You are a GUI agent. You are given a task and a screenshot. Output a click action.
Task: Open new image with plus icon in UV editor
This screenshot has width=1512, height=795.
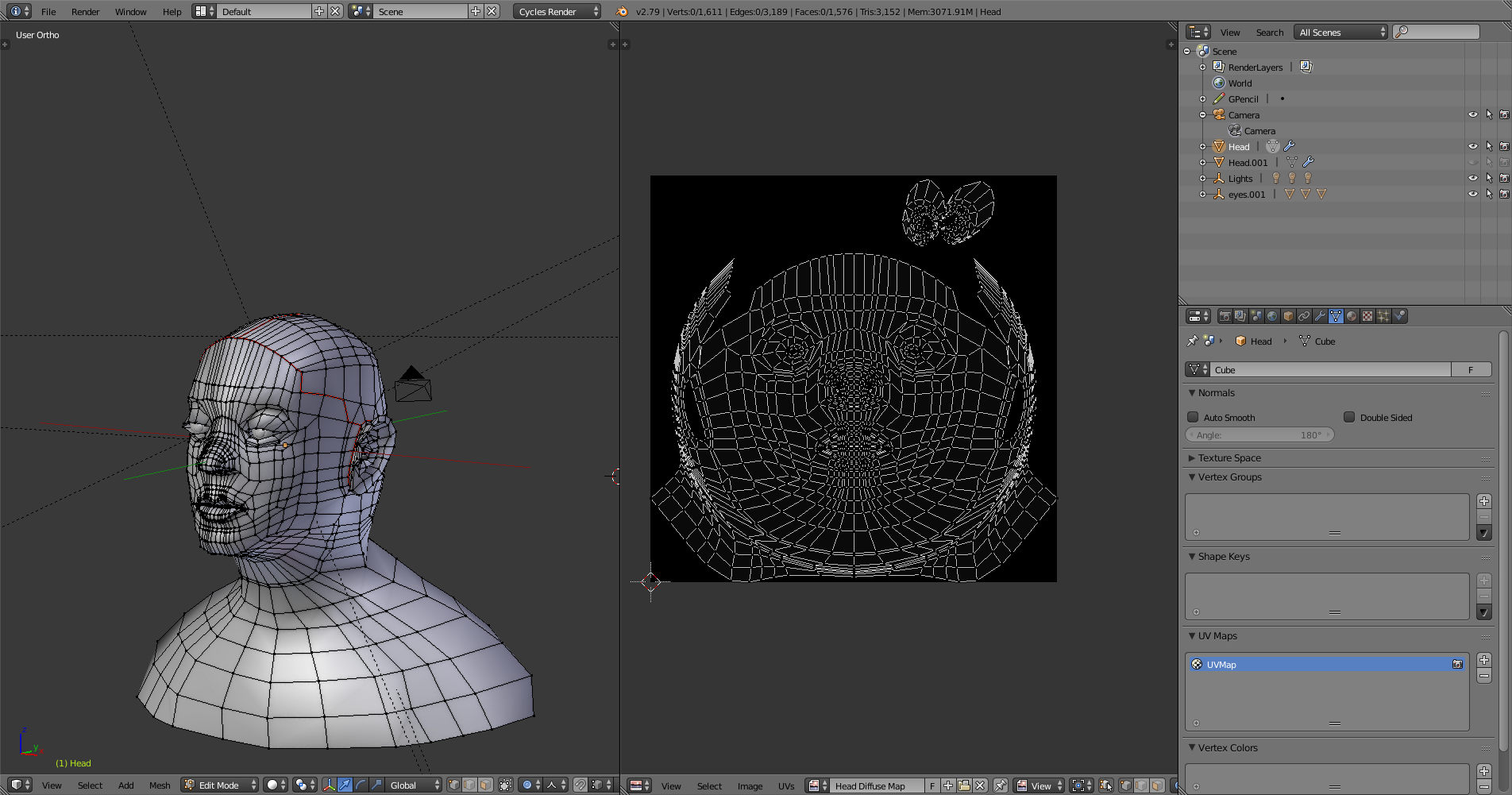[x=948, y=785]
